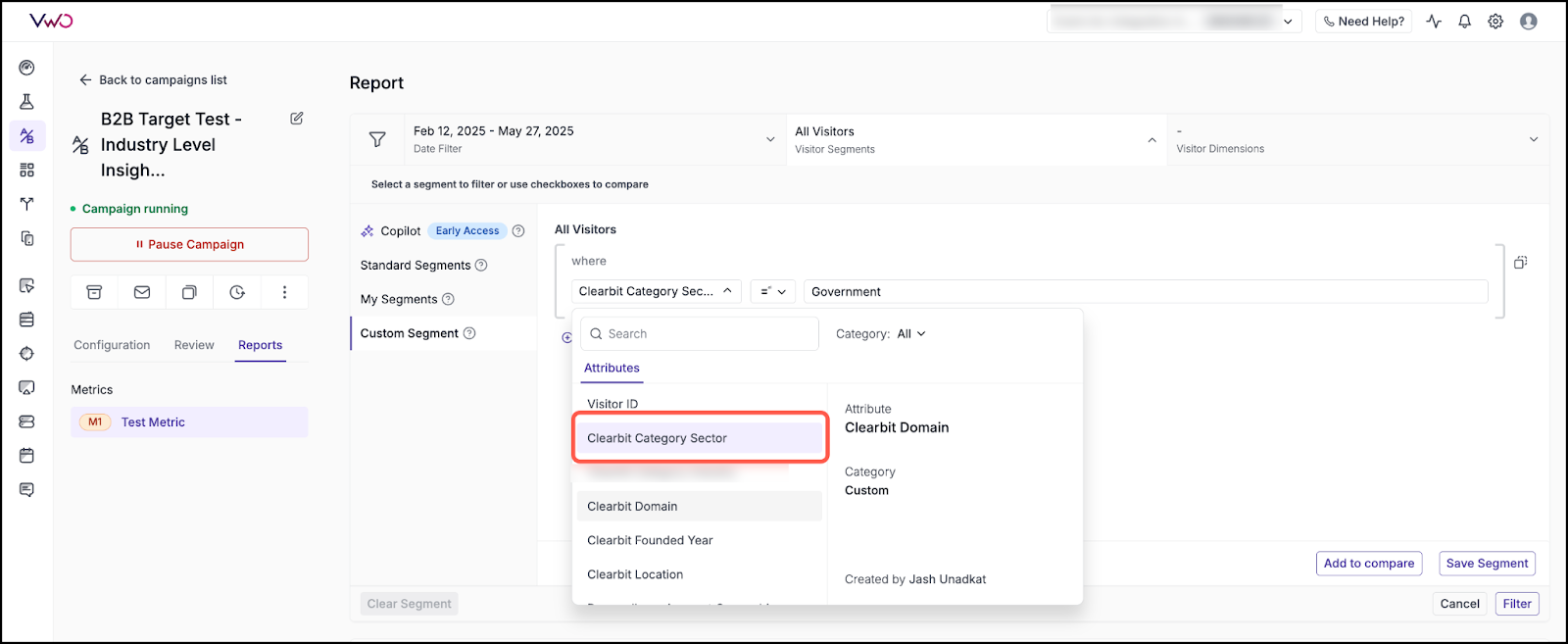This screenshot has height=644, width=1568.
Task: Open the pages-copy icon in sidebar
Action: tap(26, 238)
